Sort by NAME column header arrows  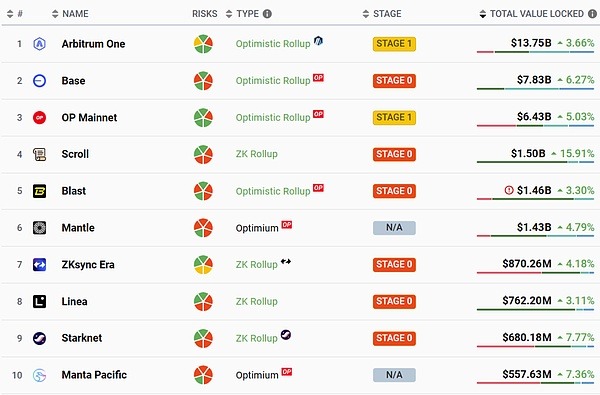[x=55, y=14]
